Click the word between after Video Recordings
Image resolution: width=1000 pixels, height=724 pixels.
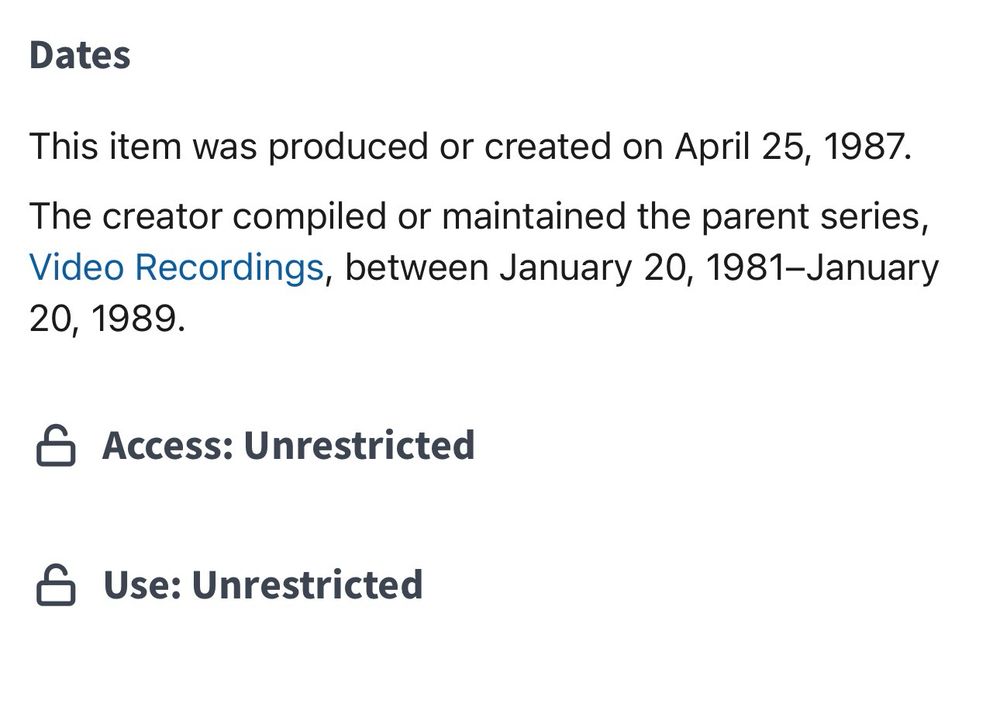[x=416, y=267]
